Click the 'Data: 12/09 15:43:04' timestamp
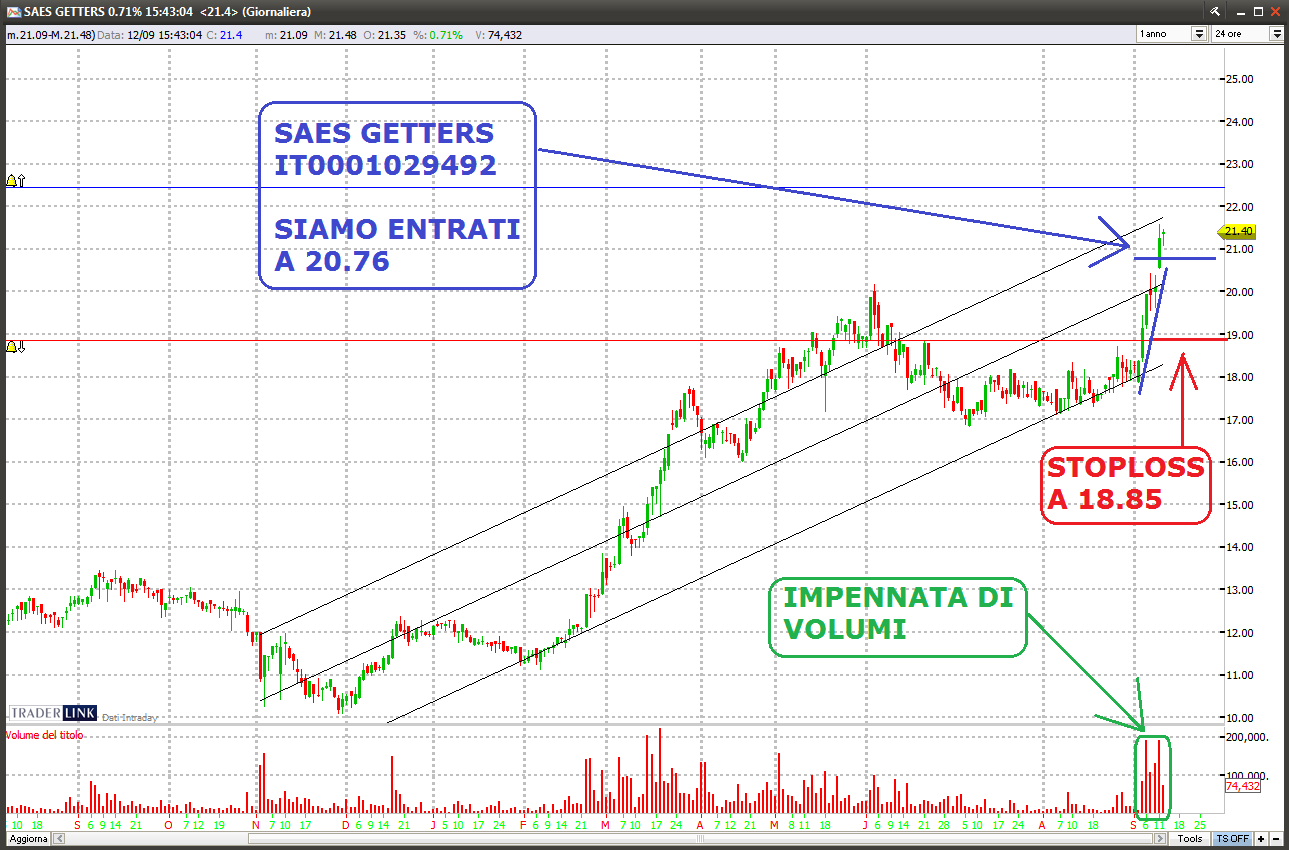 tap(150, 35)
